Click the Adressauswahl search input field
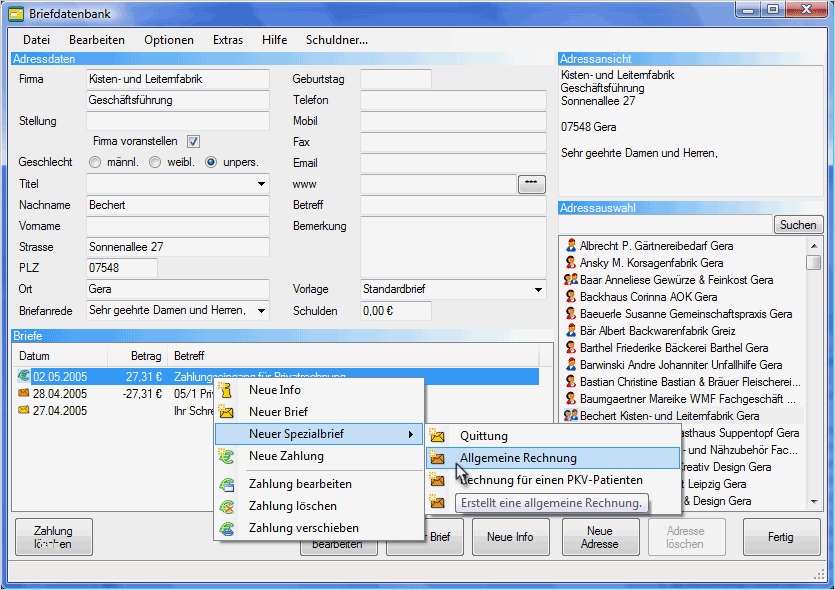 (665, 225)
